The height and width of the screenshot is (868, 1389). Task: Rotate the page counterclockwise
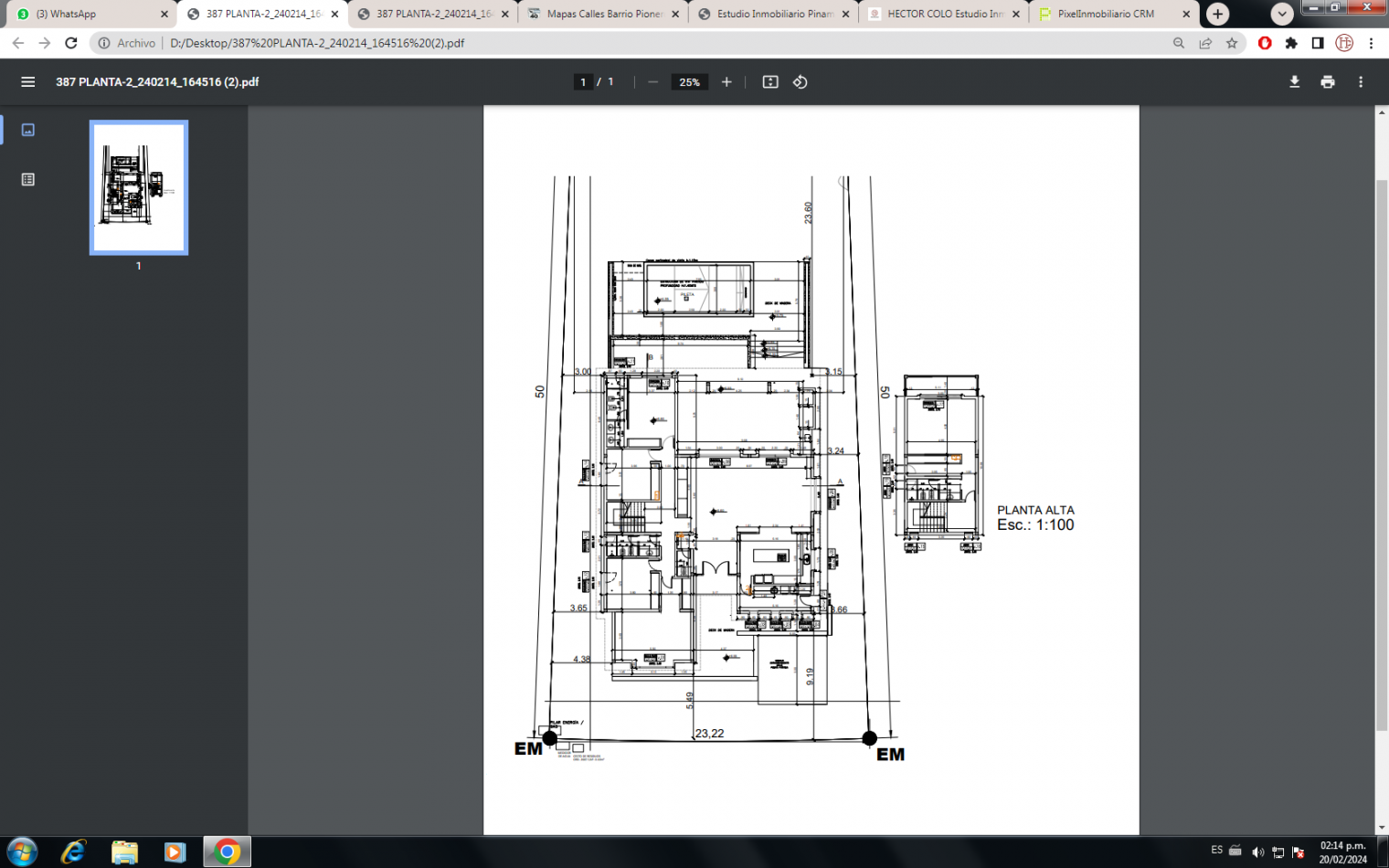[x=801, y=82]
